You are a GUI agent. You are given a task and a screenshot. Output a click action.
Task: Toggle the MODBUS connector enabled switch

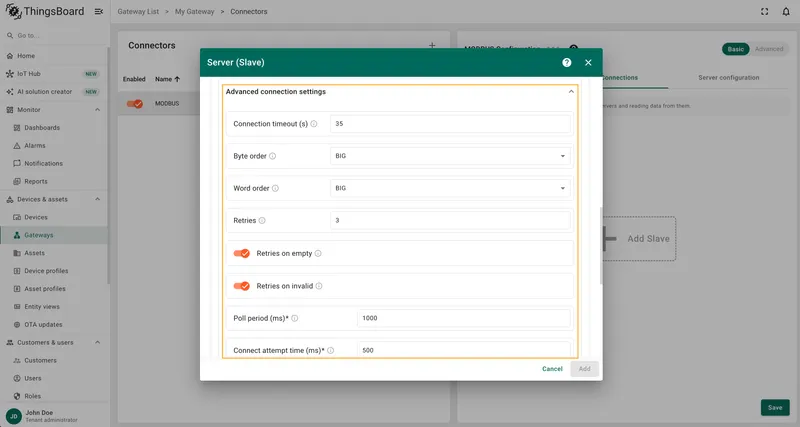coord(135,104)
